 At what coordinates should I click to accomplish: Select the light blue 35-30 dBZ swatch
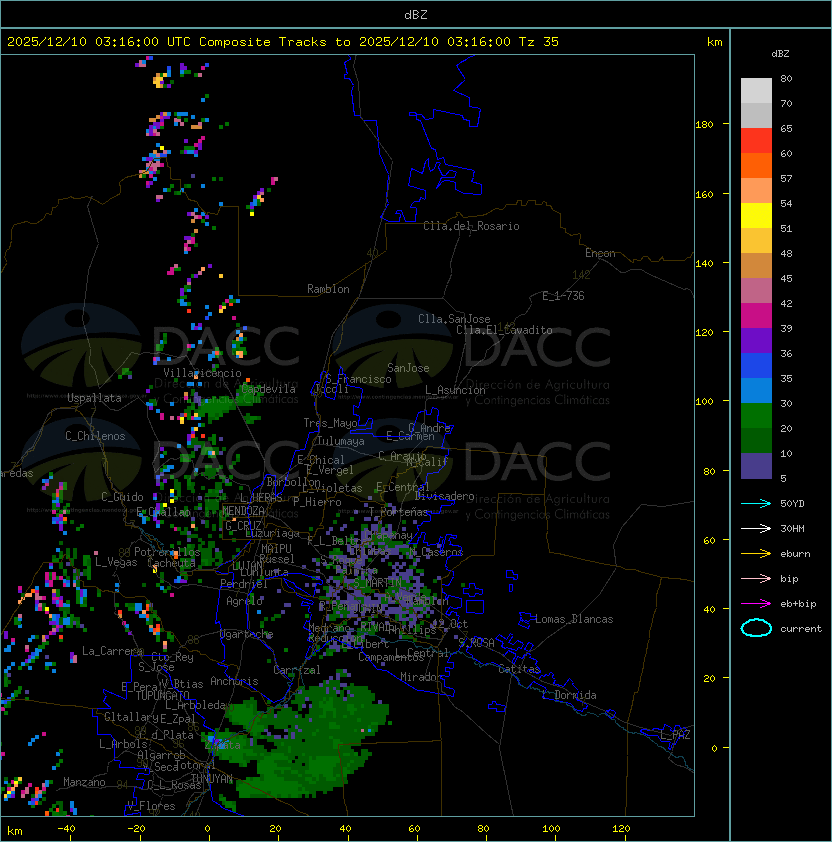click(x=756, y=391)
